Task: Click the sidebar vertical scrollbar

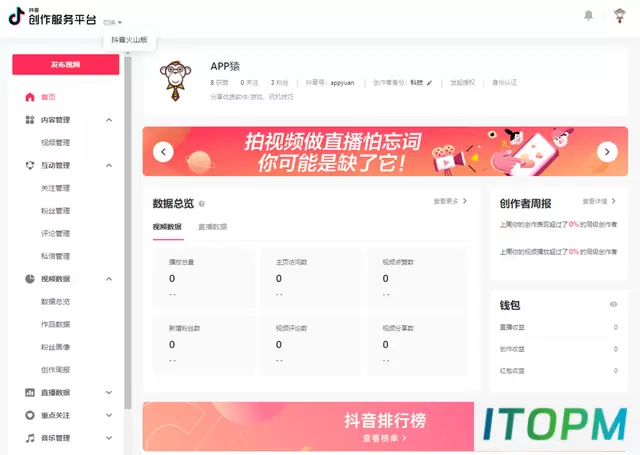Action: coord(128,233)
